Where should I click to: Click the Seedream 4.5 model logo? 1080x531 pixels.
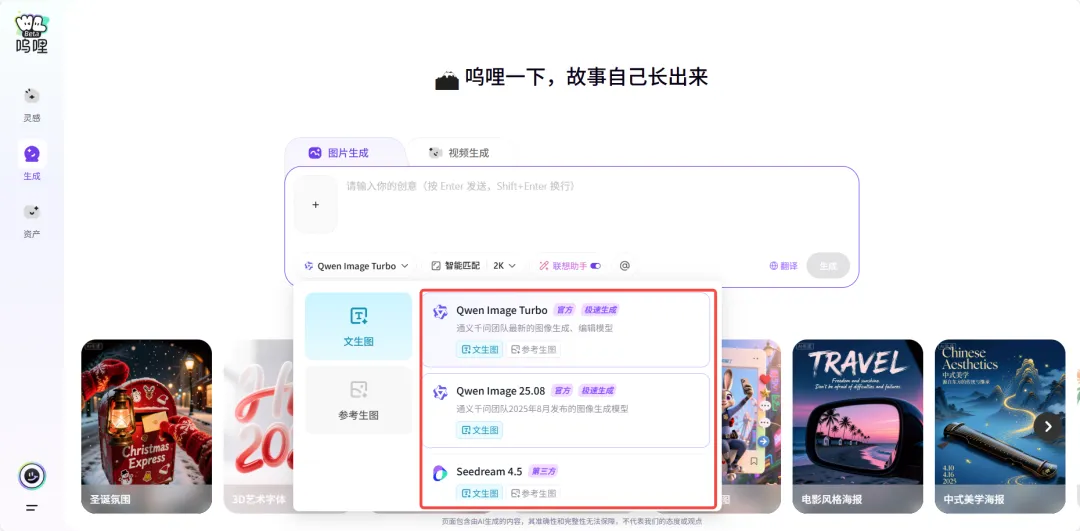pos(440,473)
